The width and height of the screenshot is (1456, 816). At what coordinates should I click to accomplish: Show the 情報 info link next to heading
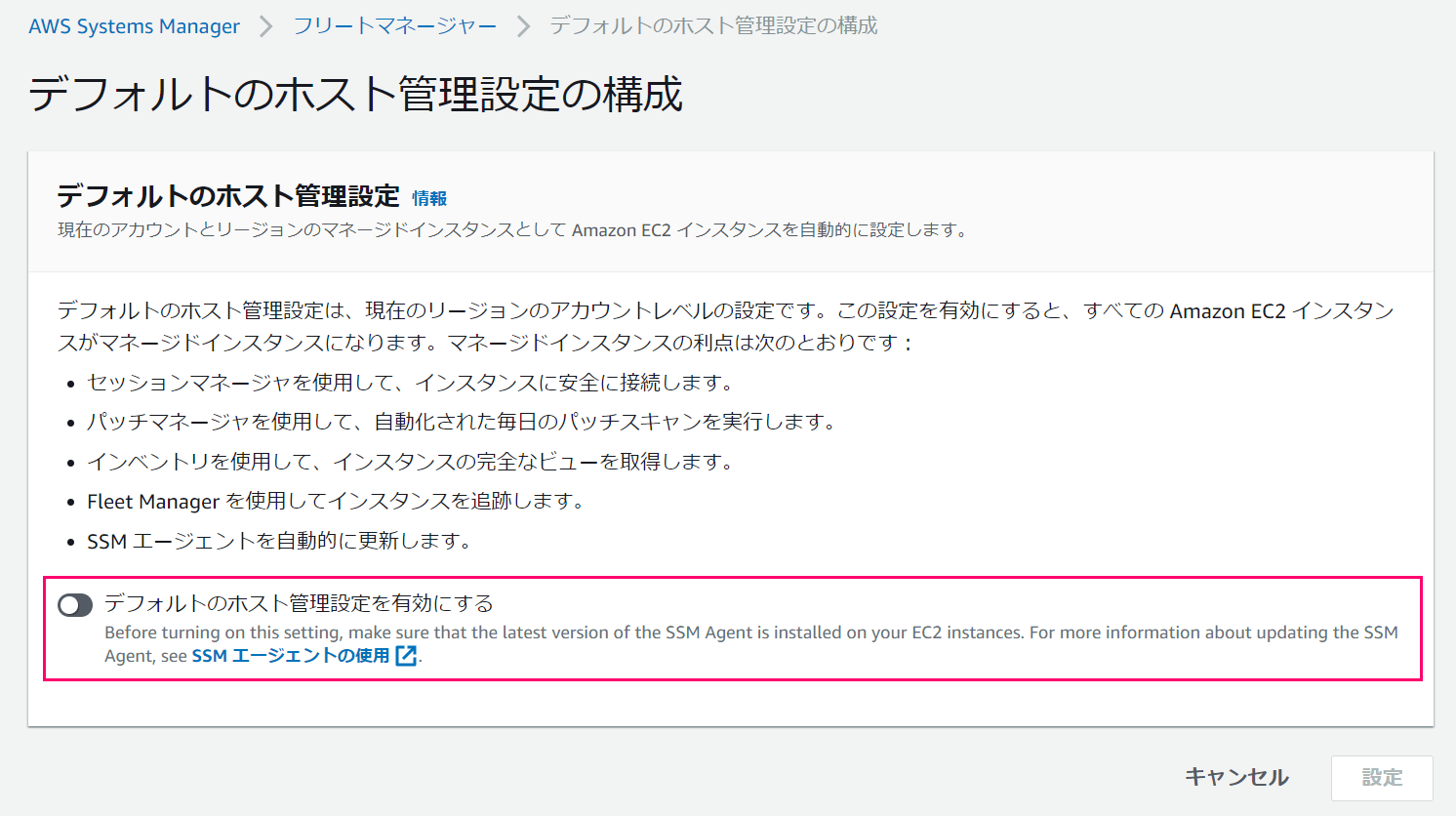[x=429, y=198]
